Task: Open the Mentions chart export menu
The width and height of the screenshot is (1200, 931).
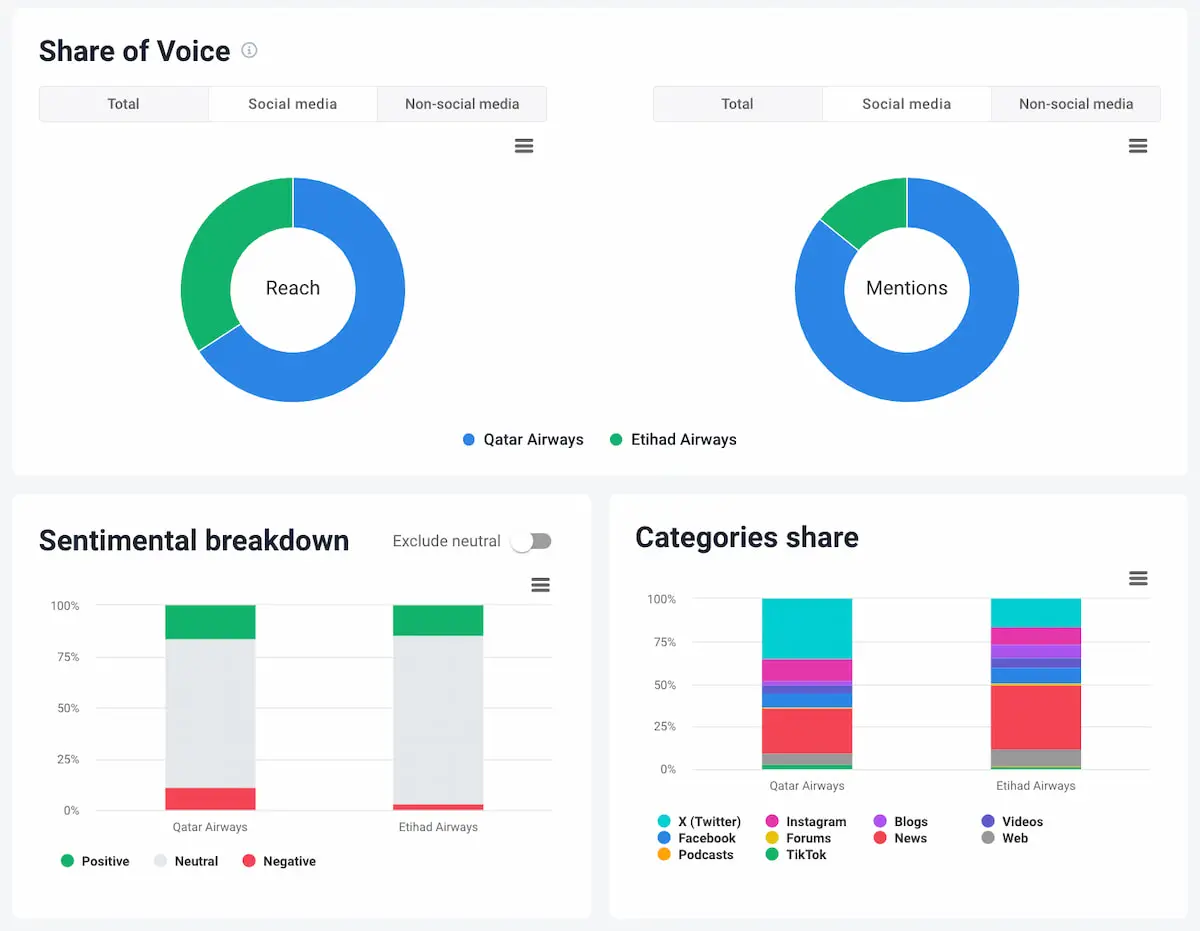Action: coord(1138,146)
